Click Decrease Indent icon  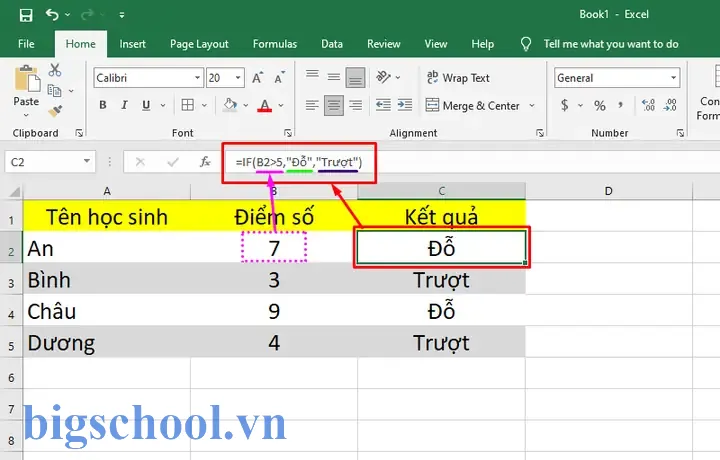click(383, 106)
